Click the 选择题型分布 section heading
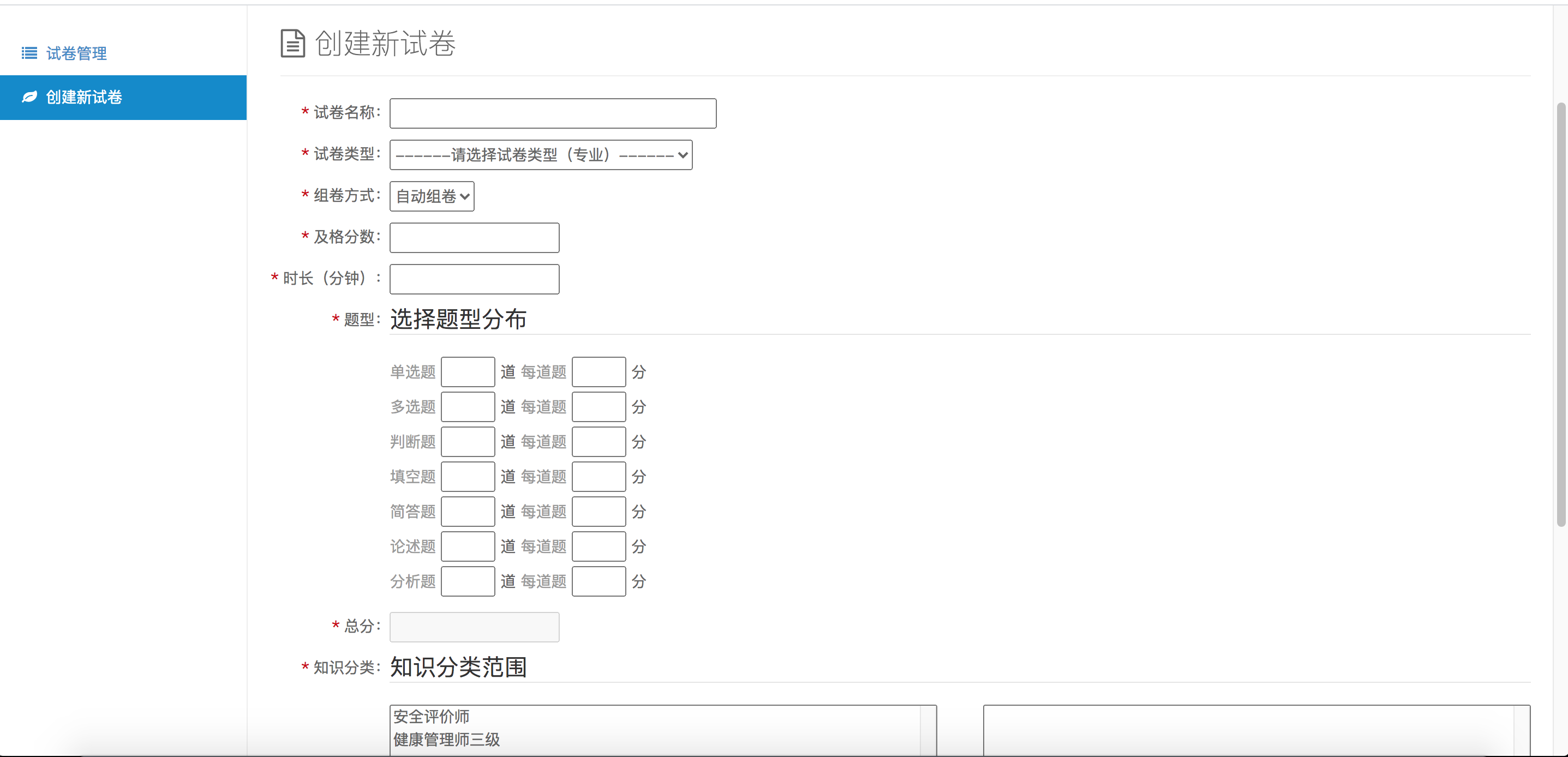This screenshot has height=757, width=1568. tap(458, 319)
